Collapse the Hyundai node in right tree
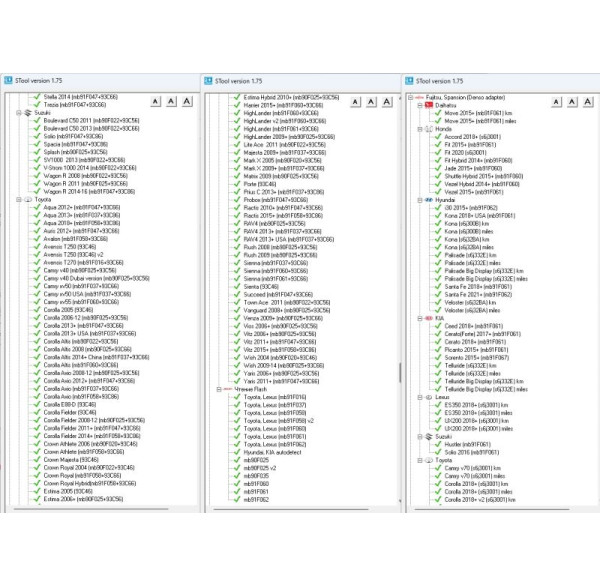The height and width of the screenshot is (587, 600). (x=418, y=200)
